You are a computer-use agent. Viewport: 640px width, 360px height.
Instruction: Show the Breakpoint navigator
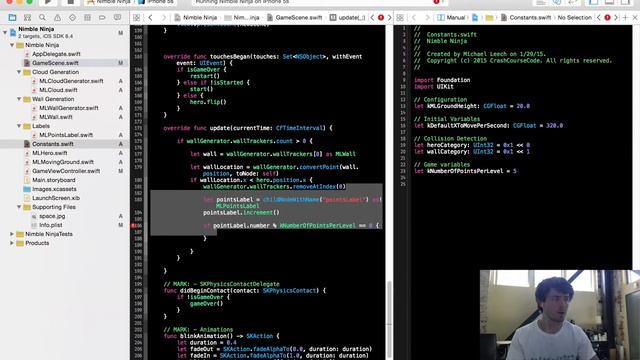(102, 18)
